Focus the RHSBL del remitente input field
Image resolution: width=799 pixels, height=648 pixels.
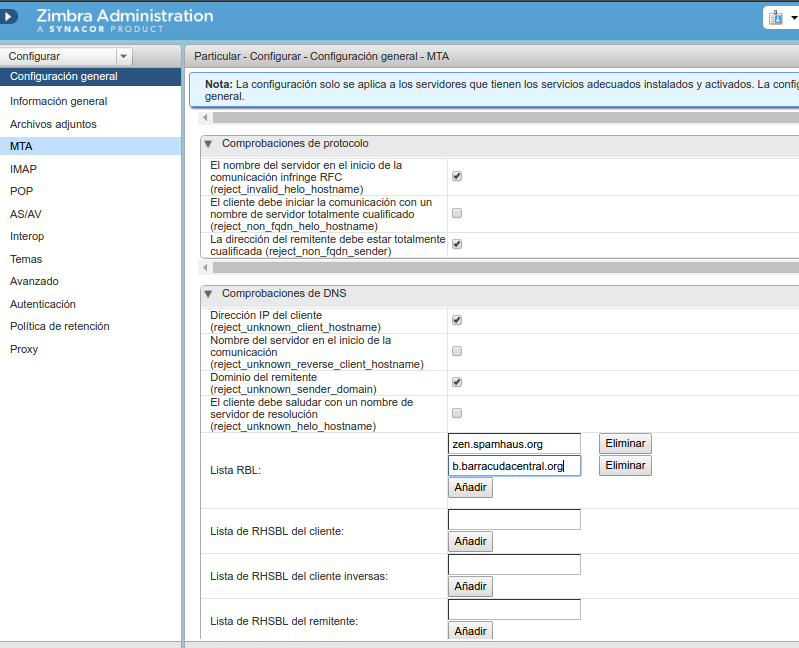point(514,609)
